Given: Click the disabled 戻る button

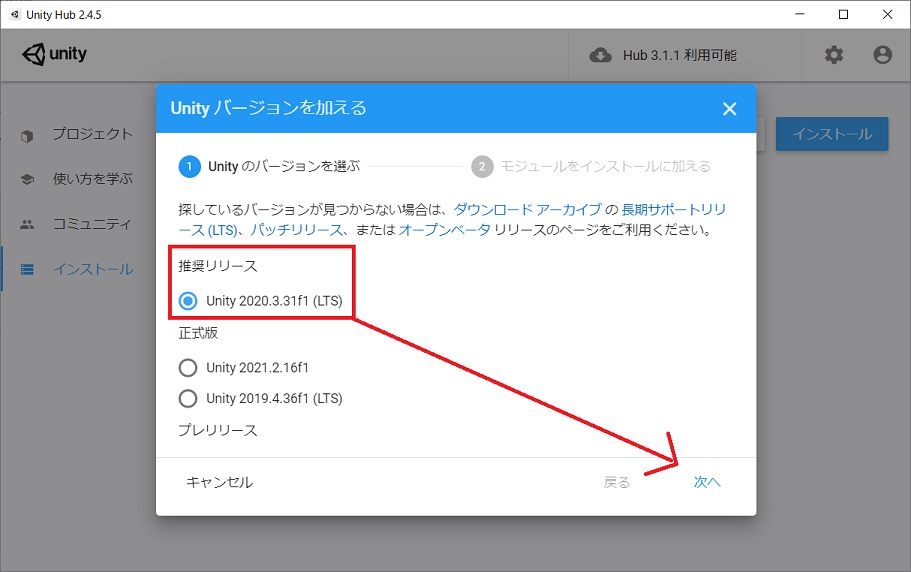Looking at the screenshot, I should (x=616, y=482).
